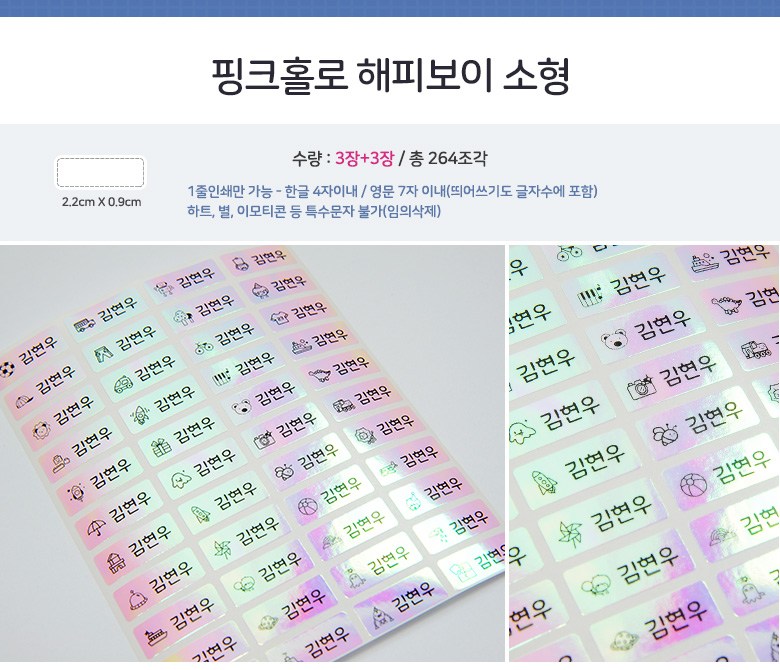Image resolution: width=780 pixels, height=670 pixels.
Task: Select the beach ball icon in the close-up photo
Action: click(x=693, y=484)
